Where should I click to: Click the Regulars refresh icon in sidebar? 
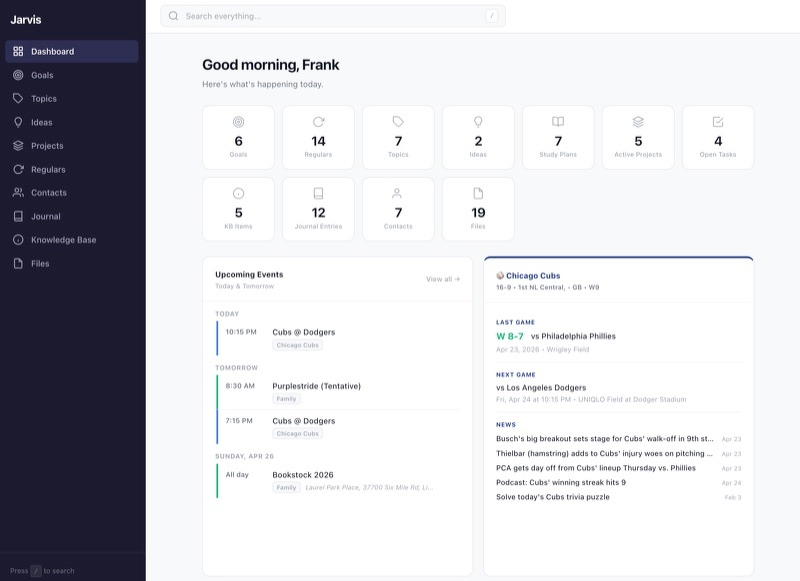coord(18,169)
